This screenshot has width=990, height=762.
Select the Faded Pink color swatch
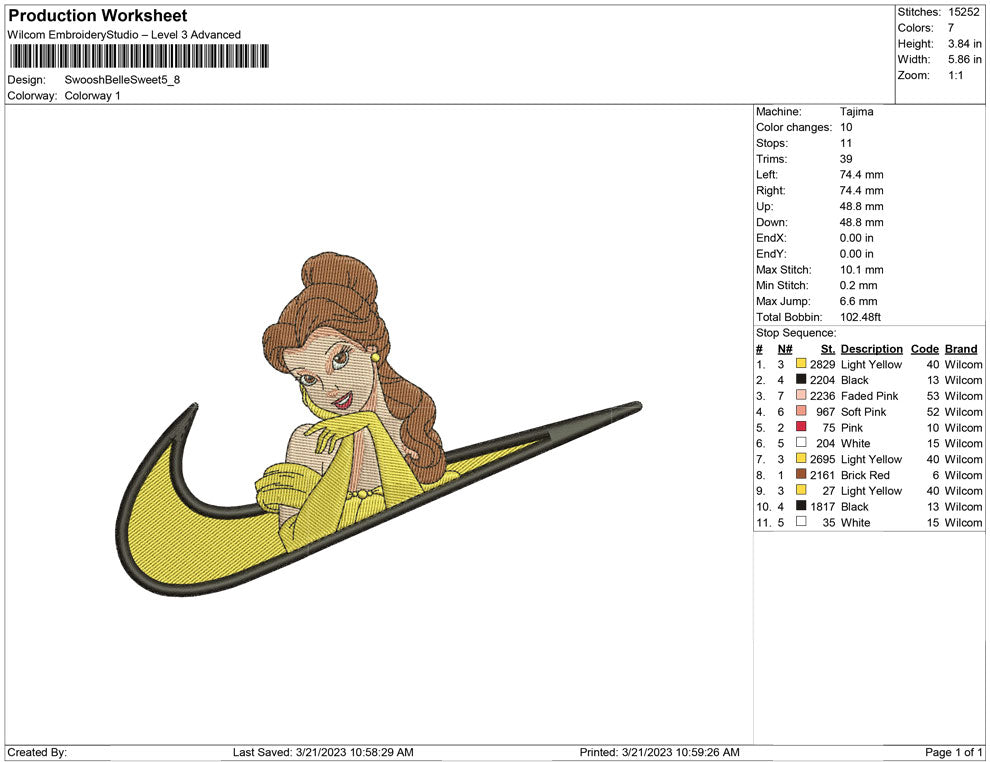click(x=801, y=396)
